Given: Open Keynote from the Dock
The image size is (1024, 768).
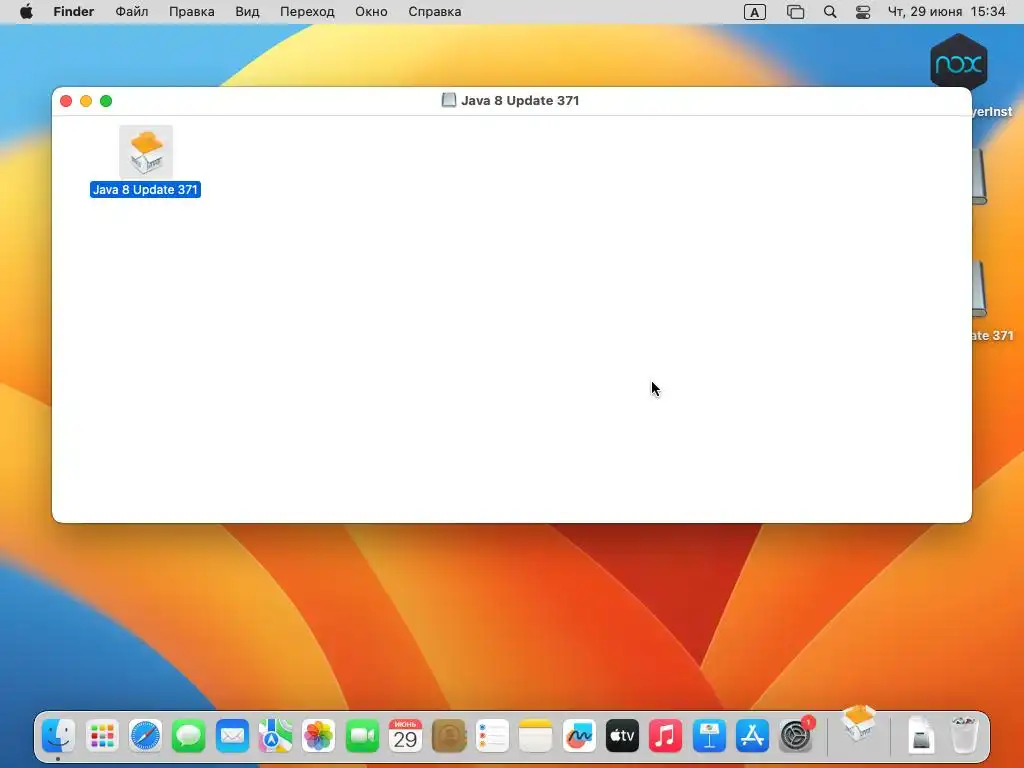Looking at the screenshot, I should tap(709, 737).
